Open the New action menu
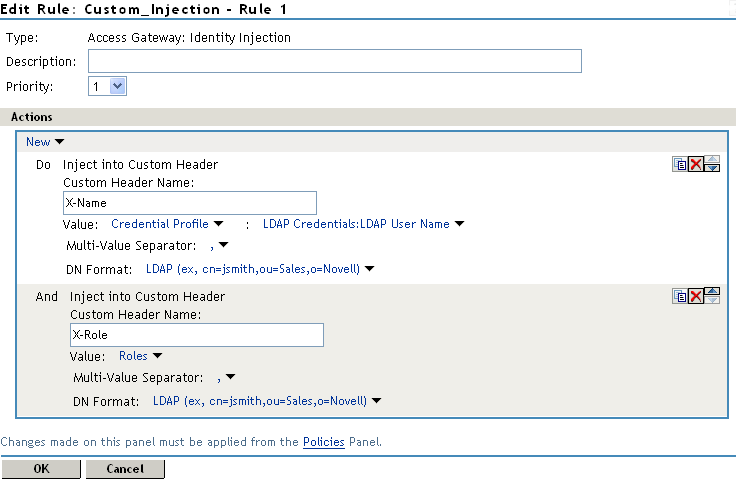The height and width of the screenshot is (479, 736). [45, 142]
